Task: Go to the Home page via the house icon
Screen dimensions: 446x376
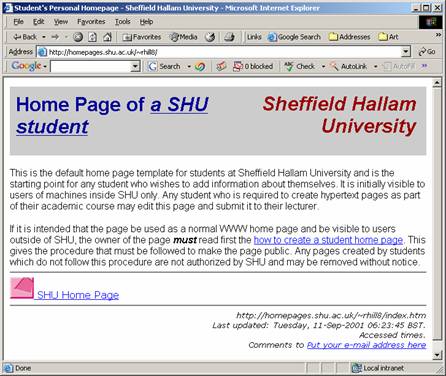Action: [x=107, y=37]
